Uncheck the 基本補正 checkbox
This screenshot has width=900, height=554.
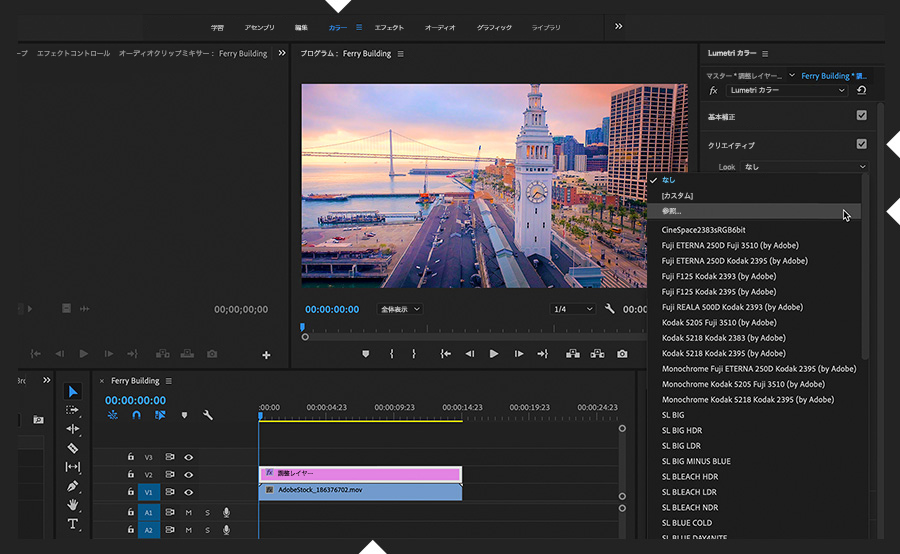pos(862,116)
